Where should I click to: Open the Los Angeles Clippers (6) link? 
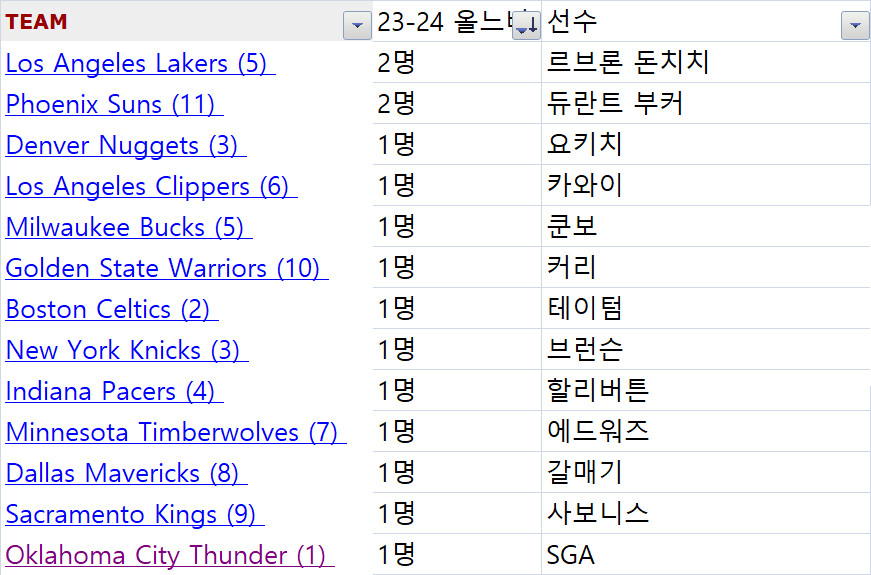point(151,187)
